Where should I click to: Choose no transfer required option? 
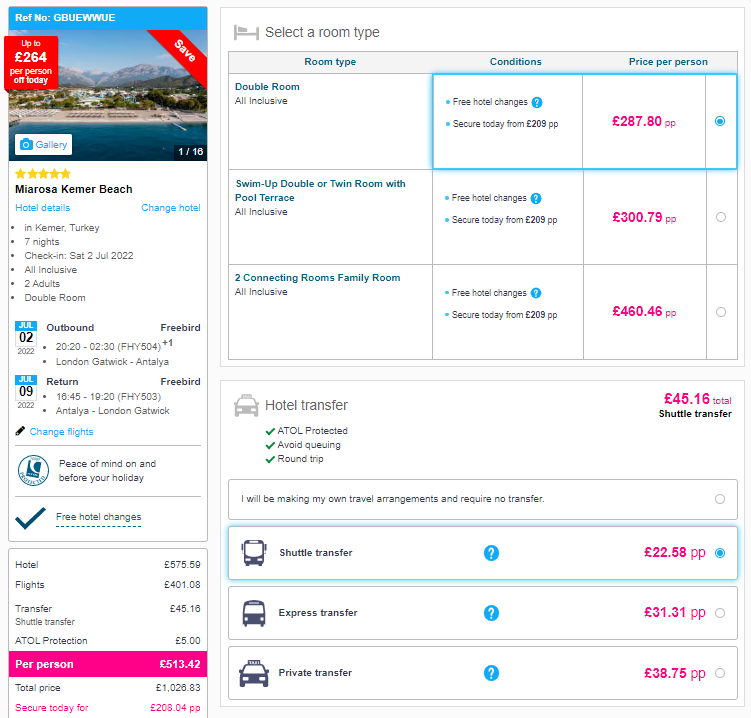coord(719,499)
